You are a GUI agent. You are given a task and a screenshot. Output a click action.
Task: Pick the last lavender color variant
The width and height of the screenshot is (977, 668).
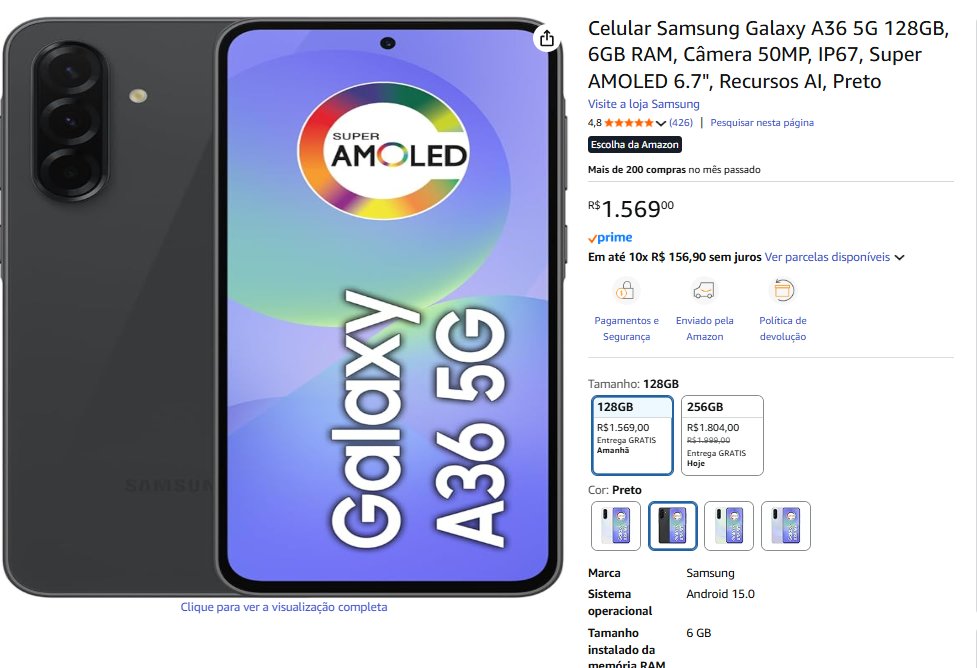point(786,526)
